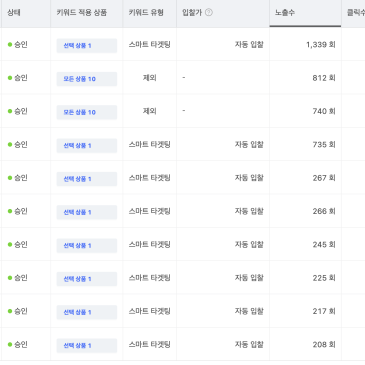This screenshot has height=365, width=365.
Task: Open 모든 상품 10 badge in the 812 회 row
Action: pyautogui.click(x=87, y=79)
